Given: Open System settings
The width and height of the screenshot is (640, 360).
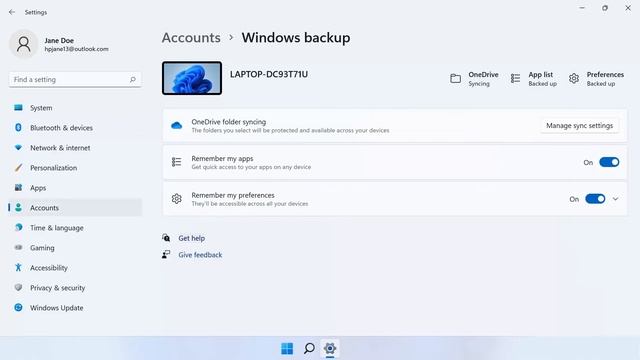Looking at the screenshot, I should pyautogui.click(x=75, y=108).
